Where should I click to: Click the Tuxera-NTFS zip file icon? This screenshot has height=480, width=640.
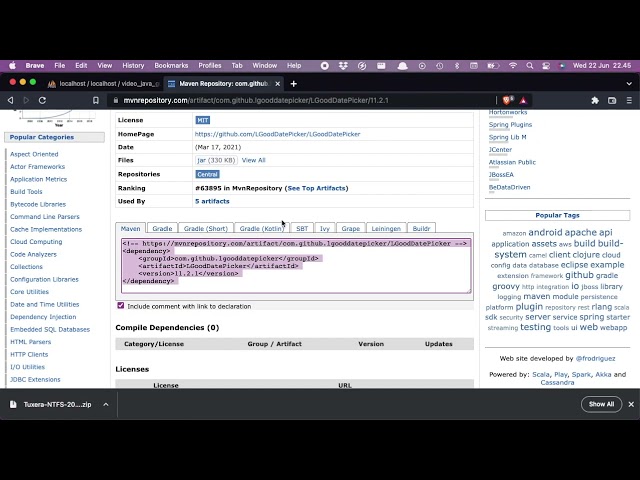13,404
